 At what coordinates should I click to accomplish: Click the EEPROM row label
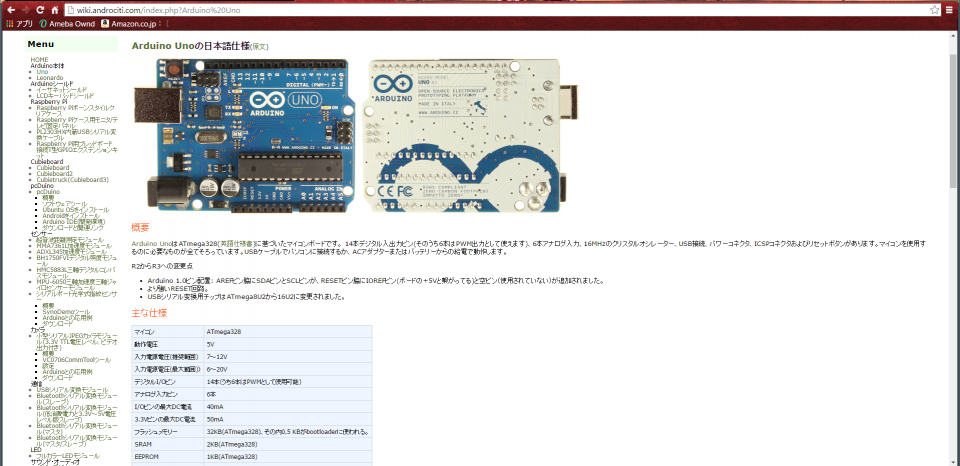pyautogui.click(x=146, y=456)
